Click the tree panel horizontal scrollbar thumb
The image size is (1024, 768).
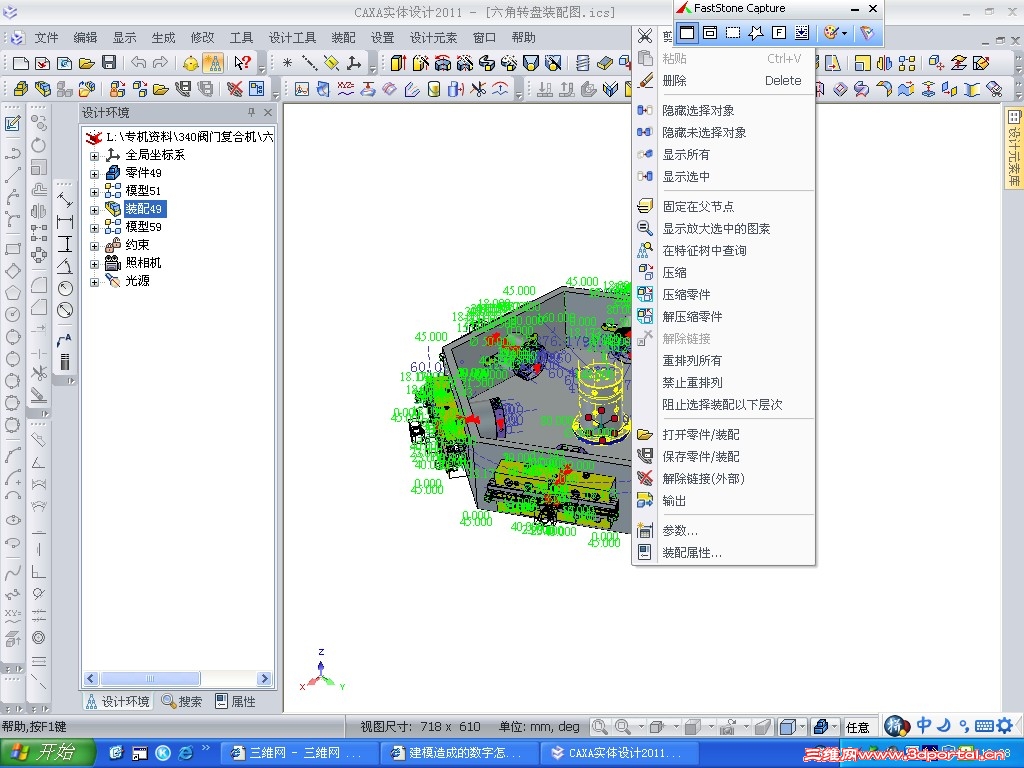150,679
